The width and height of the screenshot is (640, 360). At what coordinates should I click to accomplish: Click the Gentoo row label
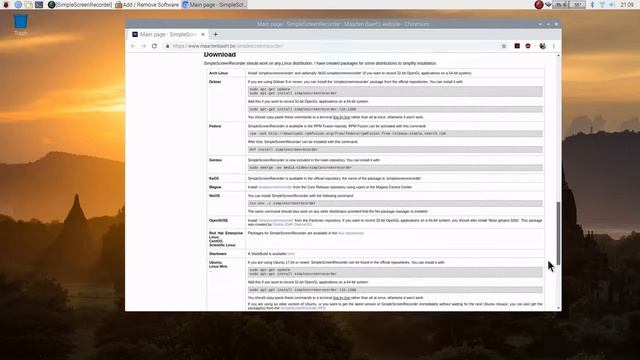[216, 160]
